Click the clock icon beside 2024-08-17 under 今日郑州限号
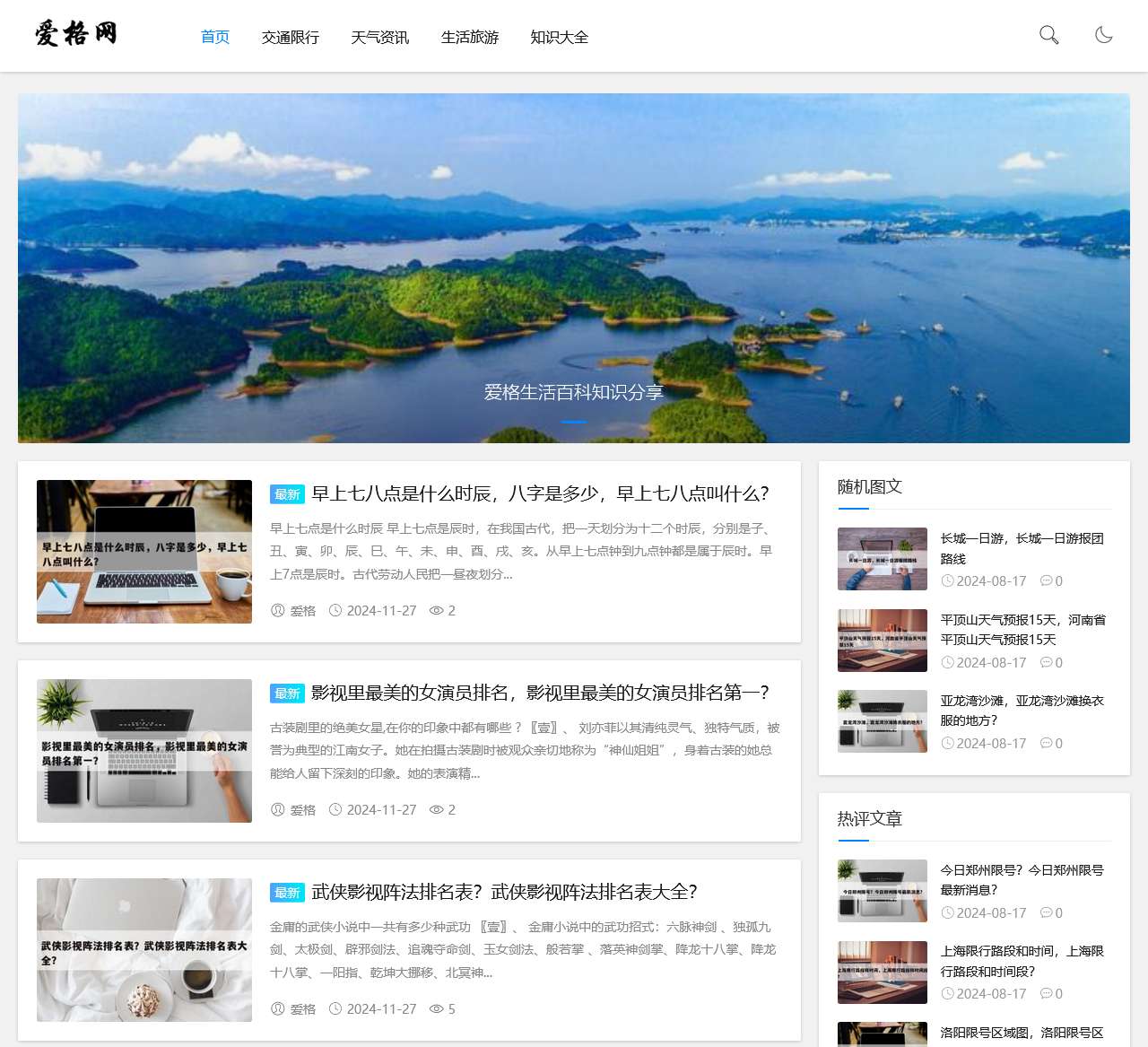Image resolution: width=1148 pixels, height=1047 pixels. tap(948, 912)
